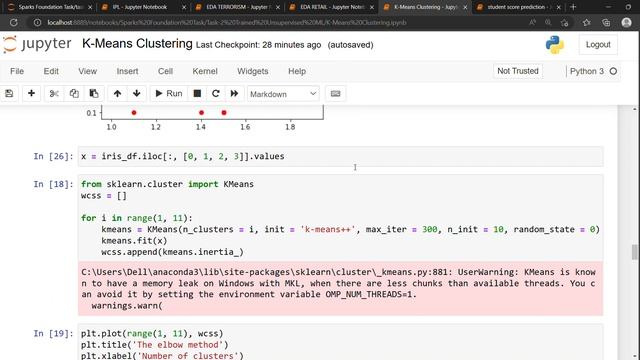Open the Markdown cell type dropdown

(283, 94)
